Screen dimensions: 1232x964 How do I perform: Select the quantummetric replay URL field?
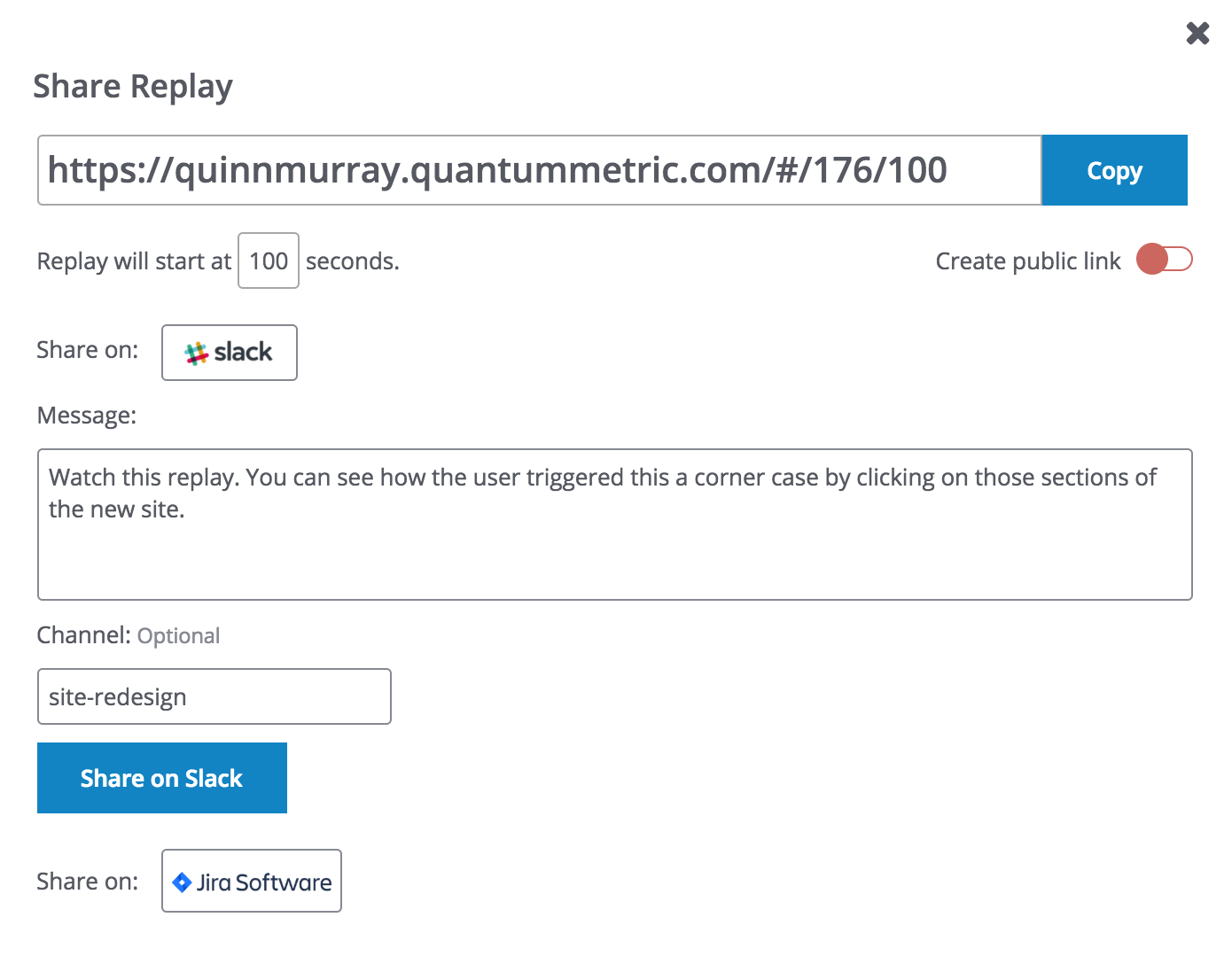tap(539, 170)
